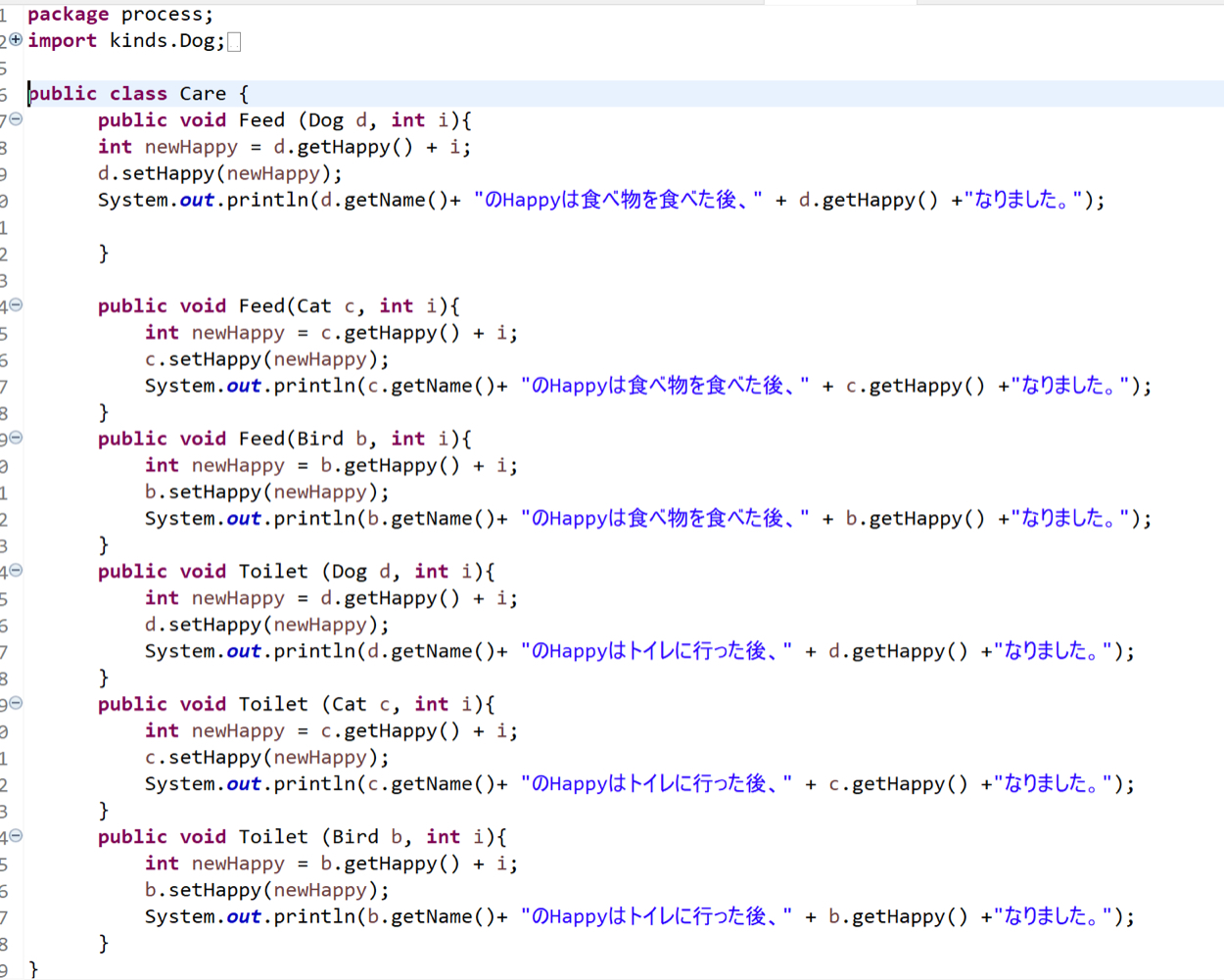Screen dimensions: 1224x980
Task: Click Dog parameter type in Toilet method
Action: coord(349,572)
